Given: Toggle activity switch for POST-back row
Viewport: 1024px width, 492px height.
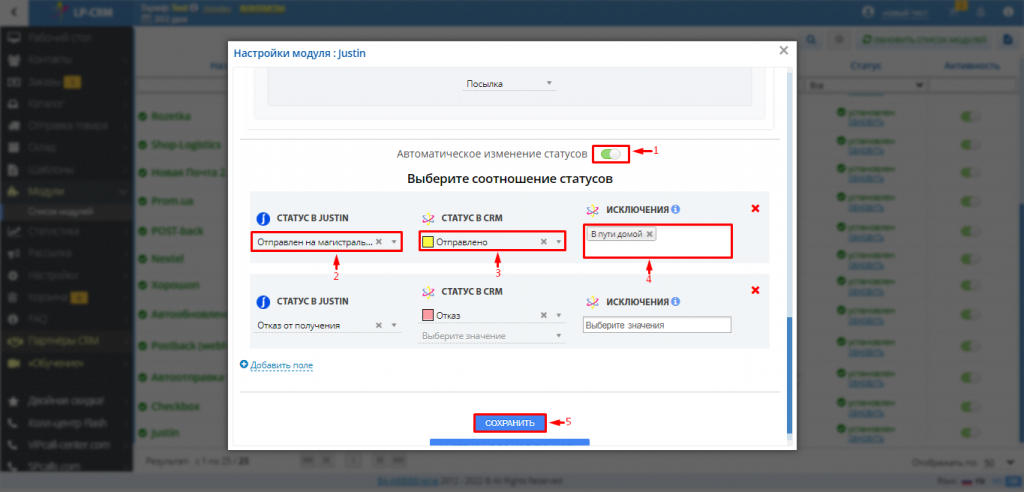Looking at the screenshot, I should click(x=972, y=231).
